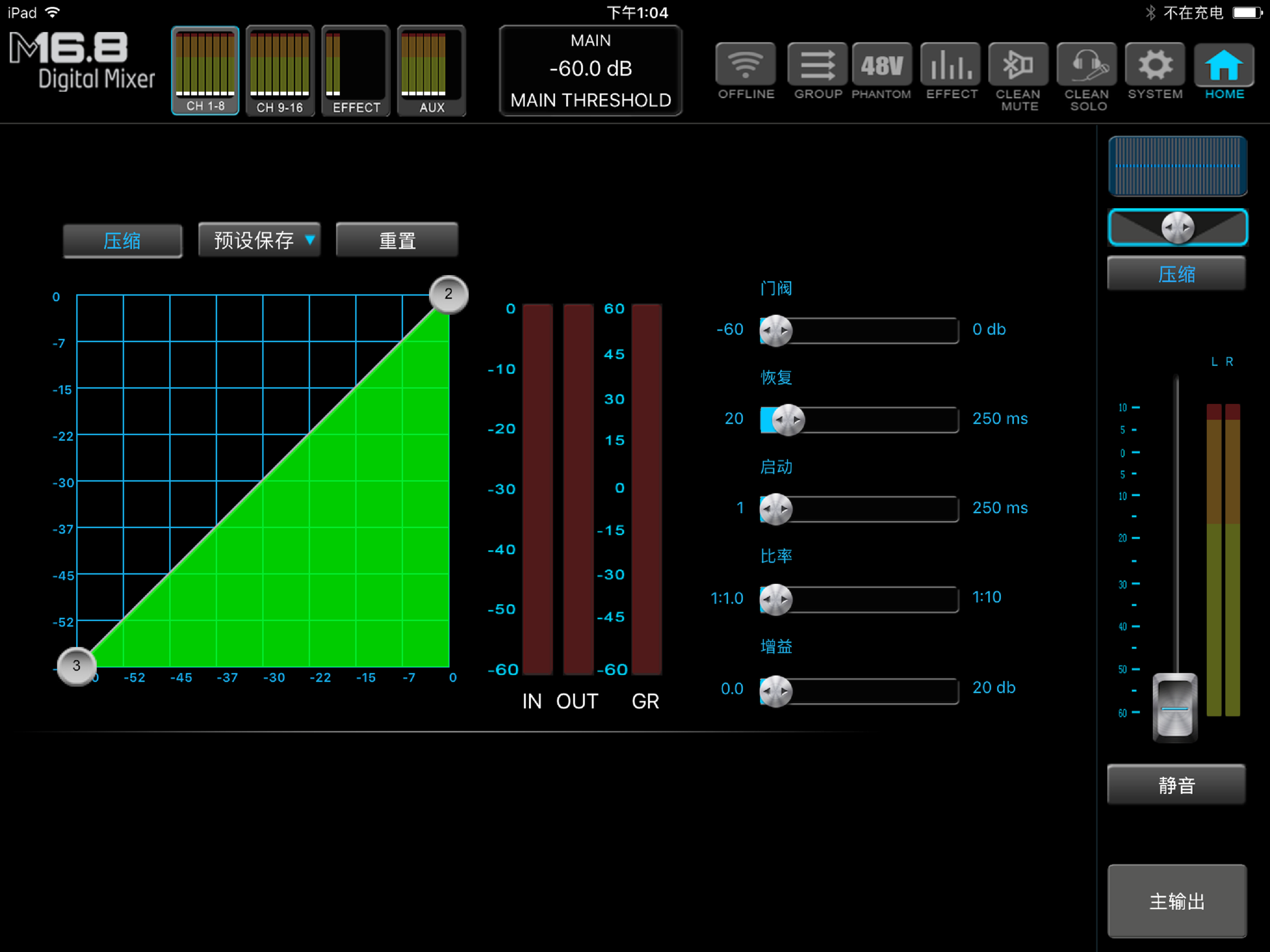Click the 恢复 release slider knob
The image size is (1270, 952).
click(x=788, y=420)
